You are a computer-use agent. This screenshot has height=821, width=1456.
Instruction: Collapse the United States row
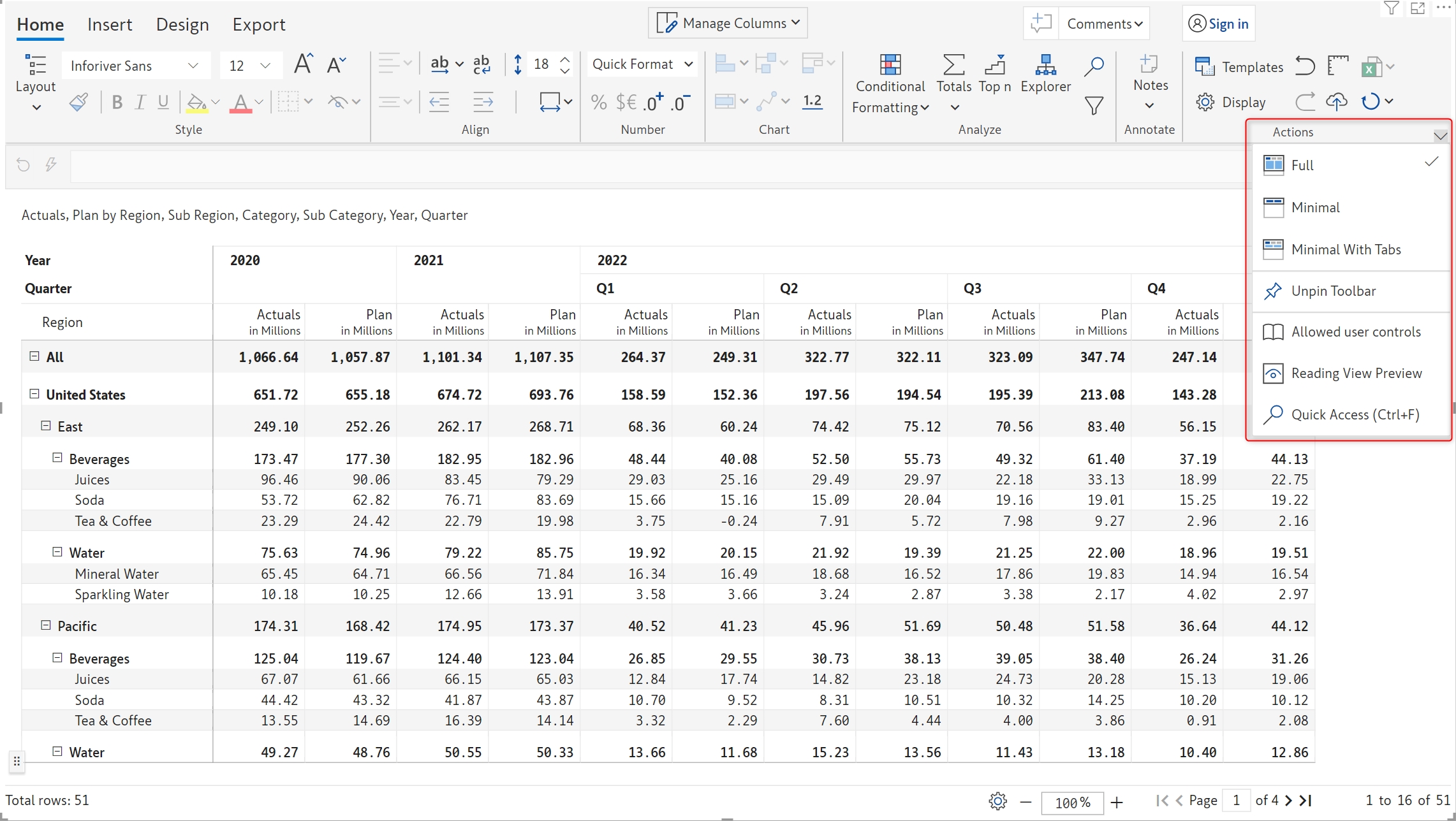click(x=34, y=394)
